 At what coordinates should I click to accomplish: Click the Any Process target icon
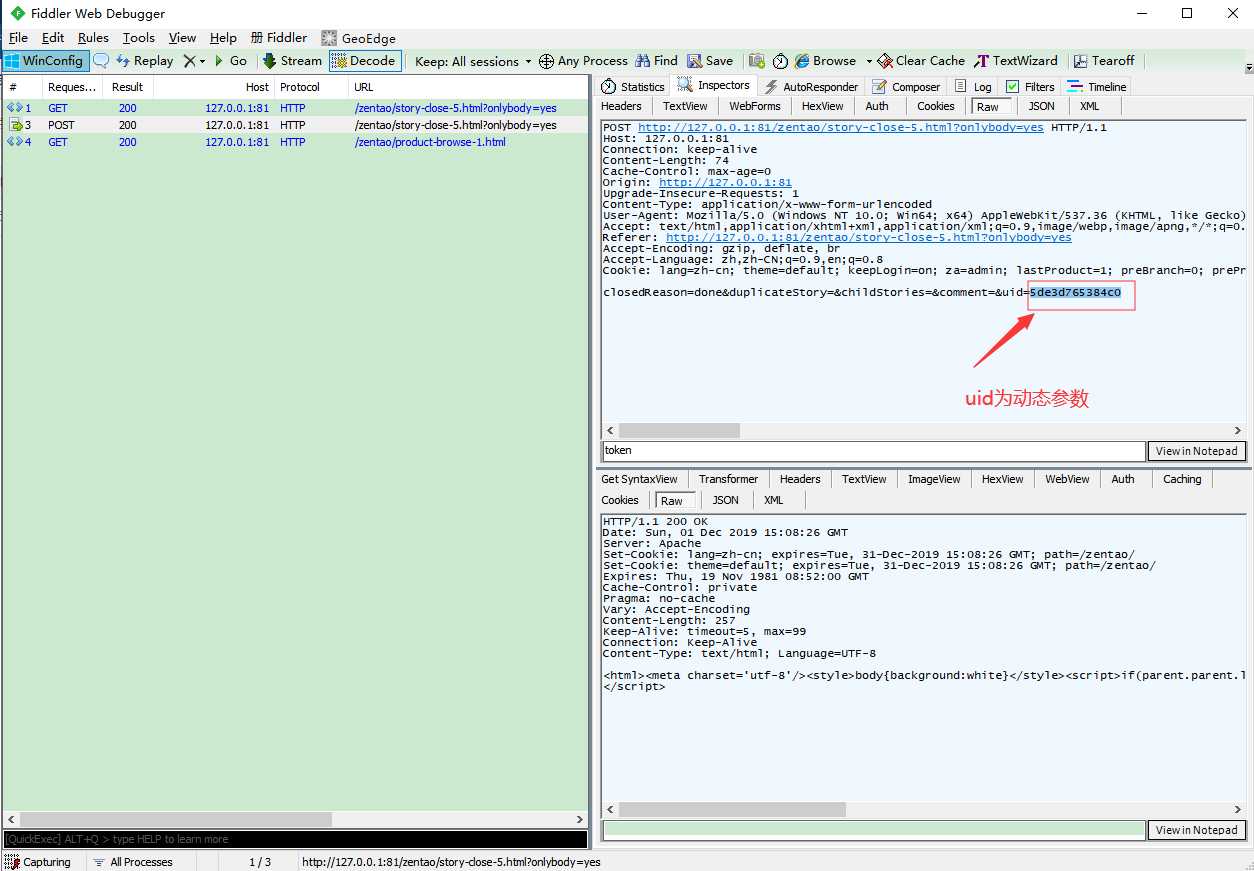click(546, 61)
